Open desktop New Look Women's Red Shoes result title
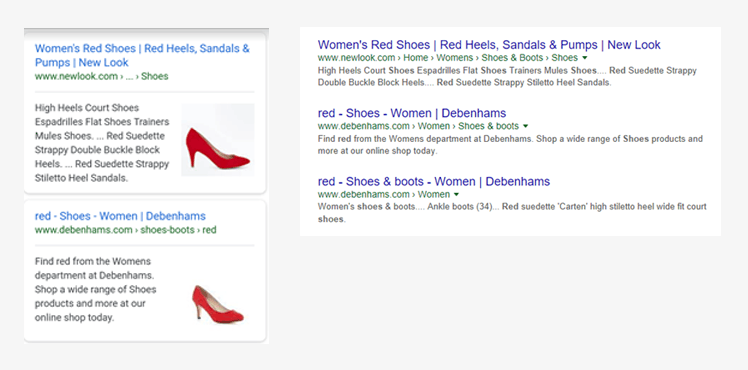748x370 pixels. point(489,45)
